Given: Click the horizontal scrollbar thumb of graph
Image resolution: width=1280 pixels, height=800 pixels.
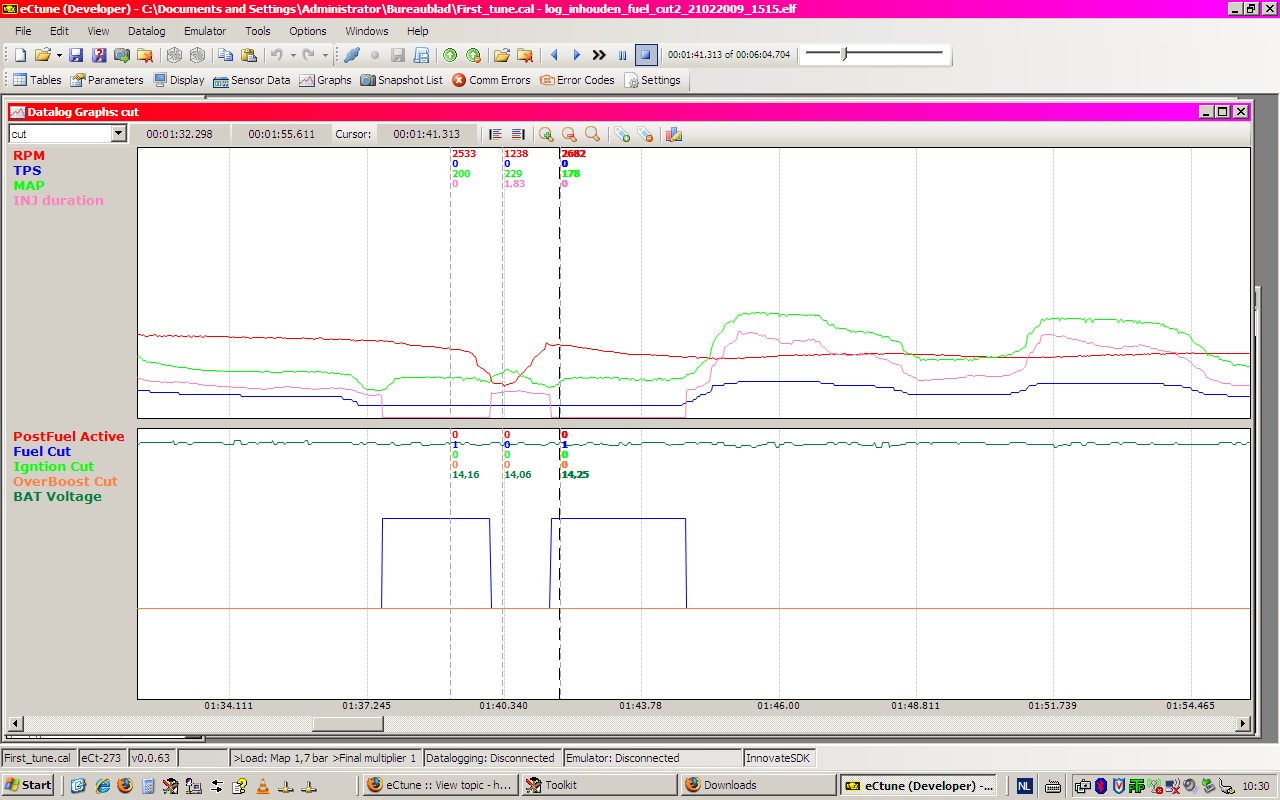Looking at the screenshot, I should click(x=348, y=724).
